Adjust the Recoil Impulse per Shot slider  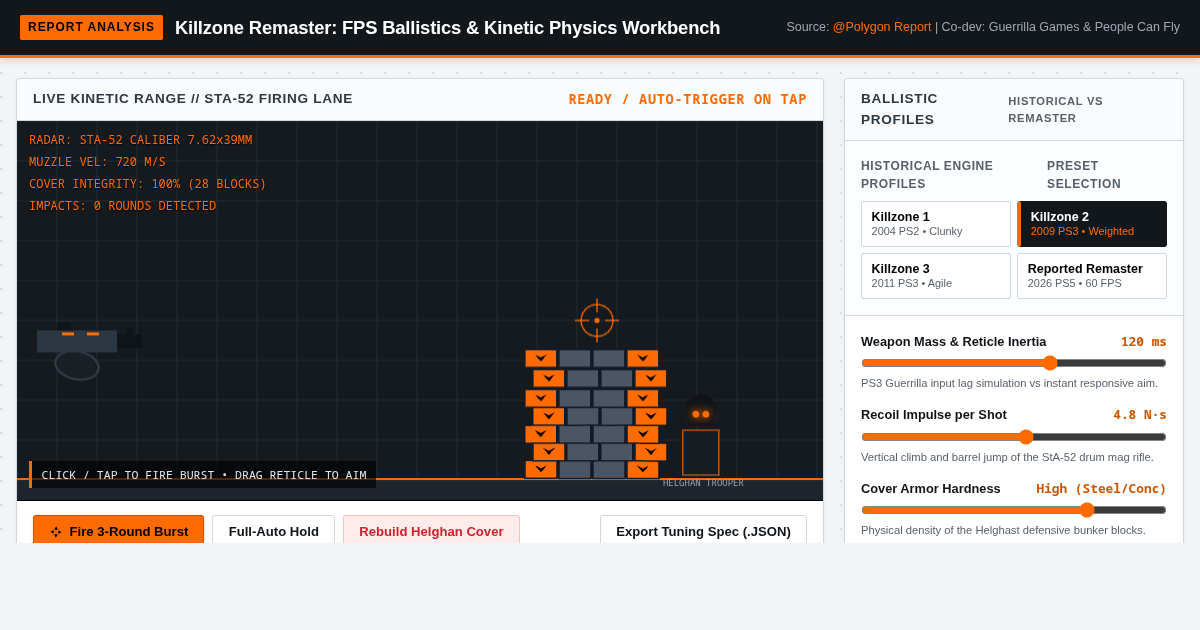(1013, 437)
